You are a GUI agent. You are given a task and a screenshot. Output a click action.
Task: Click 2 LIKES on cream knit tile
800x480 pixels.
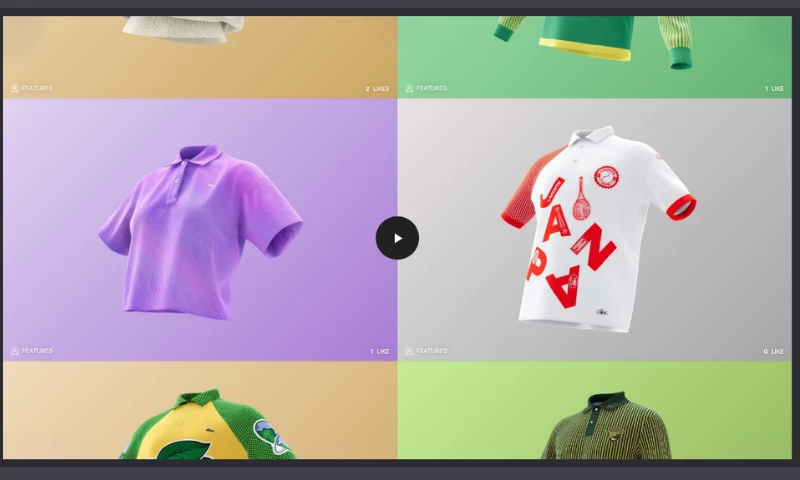coord(377,89)
